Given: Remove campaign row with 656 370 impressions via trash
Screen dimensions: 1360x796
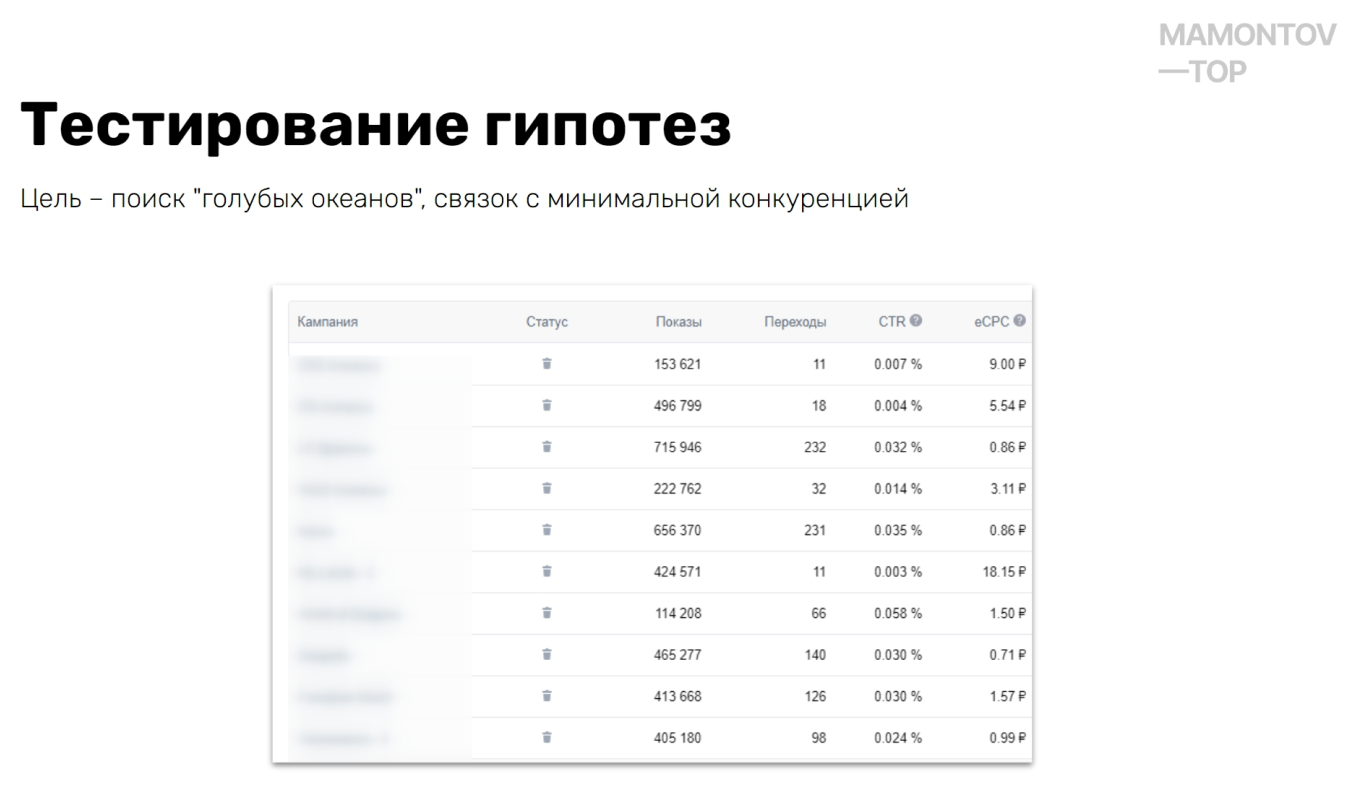Looking at the screenshot, I should coord(546,530).
